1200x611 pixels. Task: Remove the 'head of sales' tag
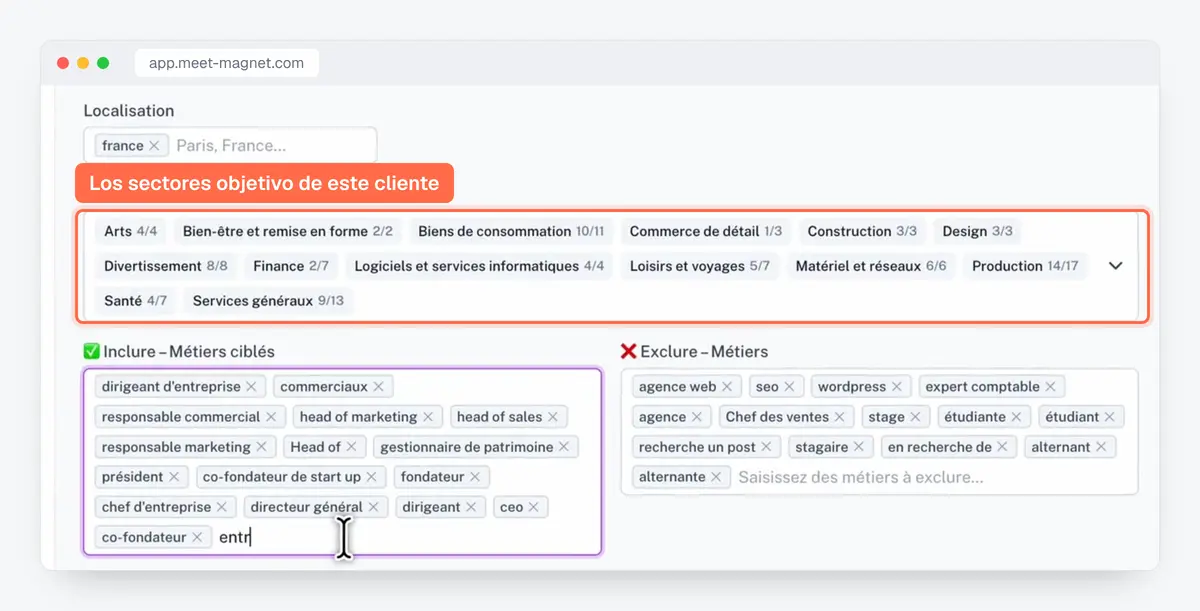click(x=552, y=417)
